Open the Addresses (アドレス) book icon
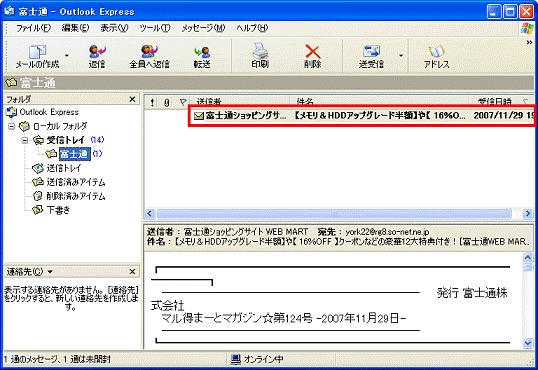Viewport: 538px width, 370px height. coord(436,56)
